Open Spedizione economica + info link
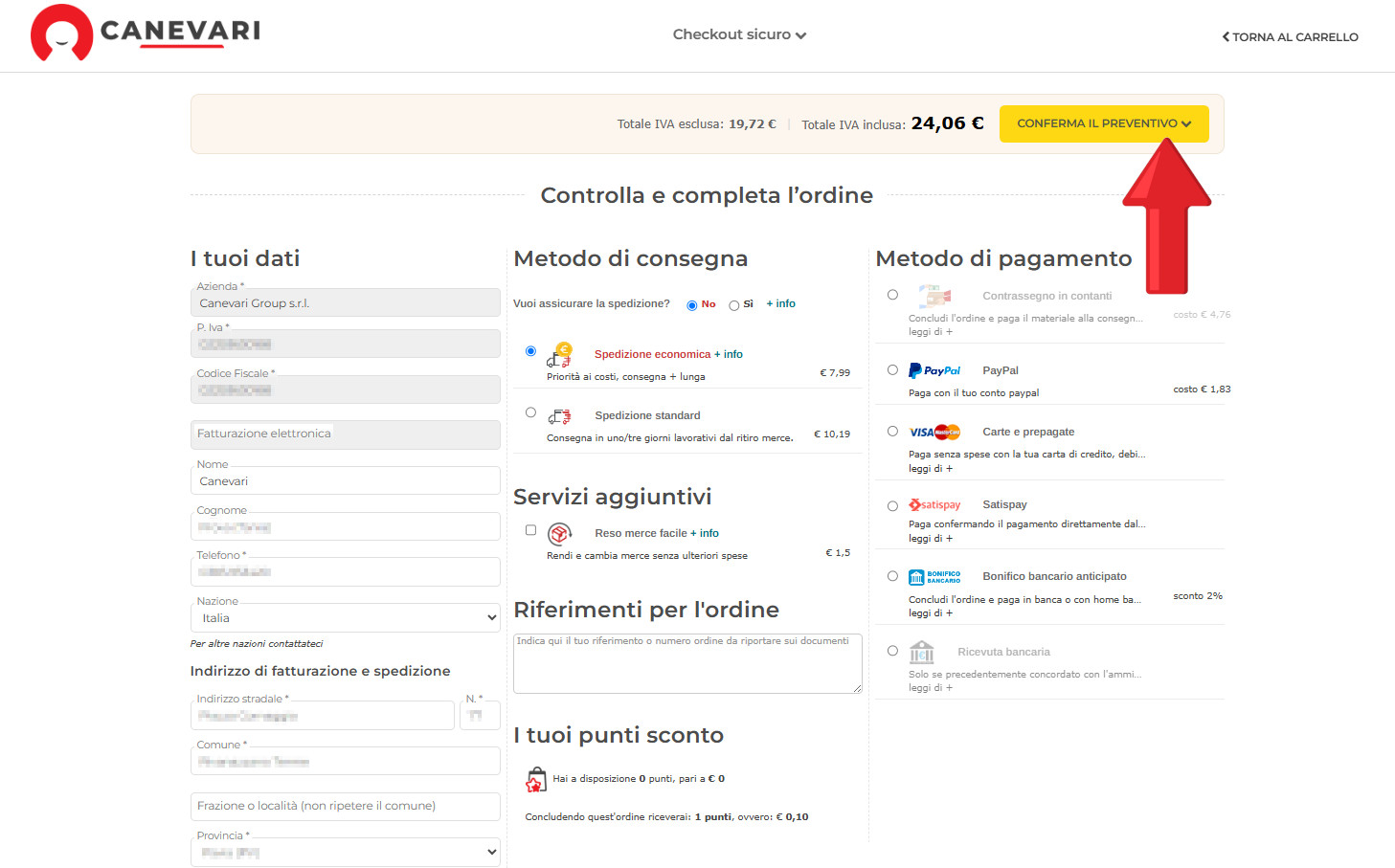 [729, 354]
